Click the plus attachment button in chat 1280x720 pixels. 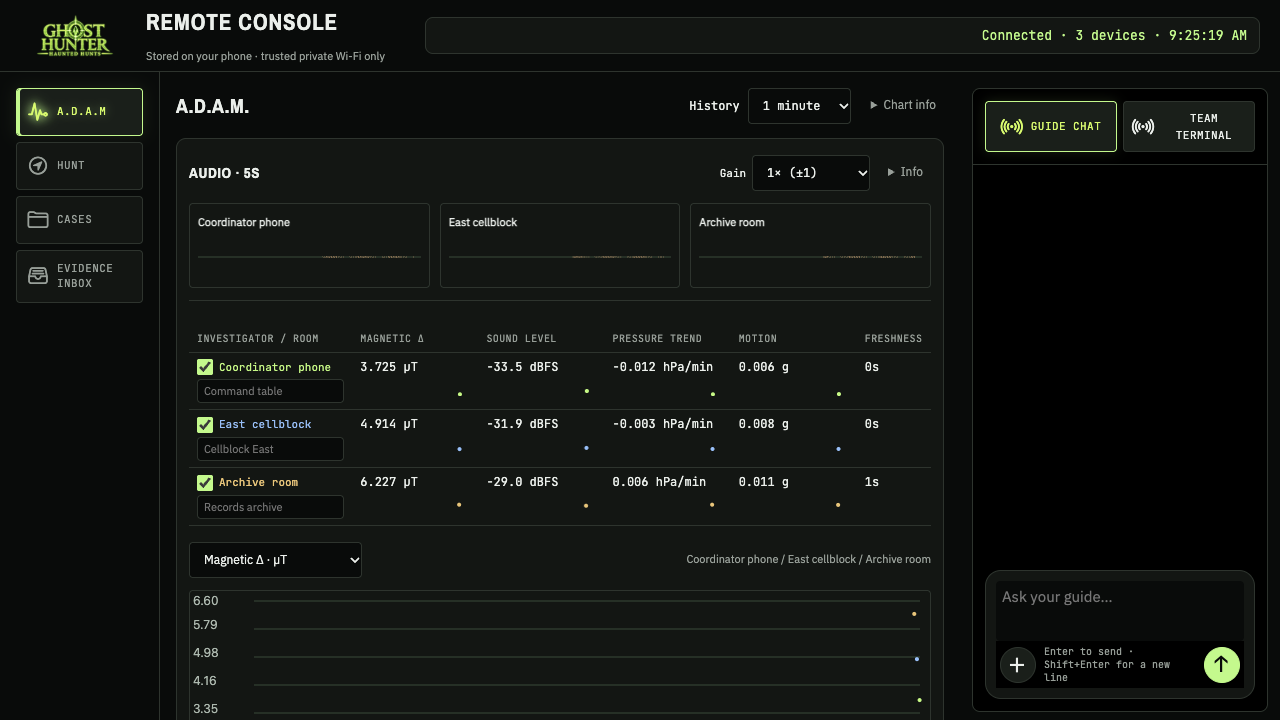coord(1017,665)
